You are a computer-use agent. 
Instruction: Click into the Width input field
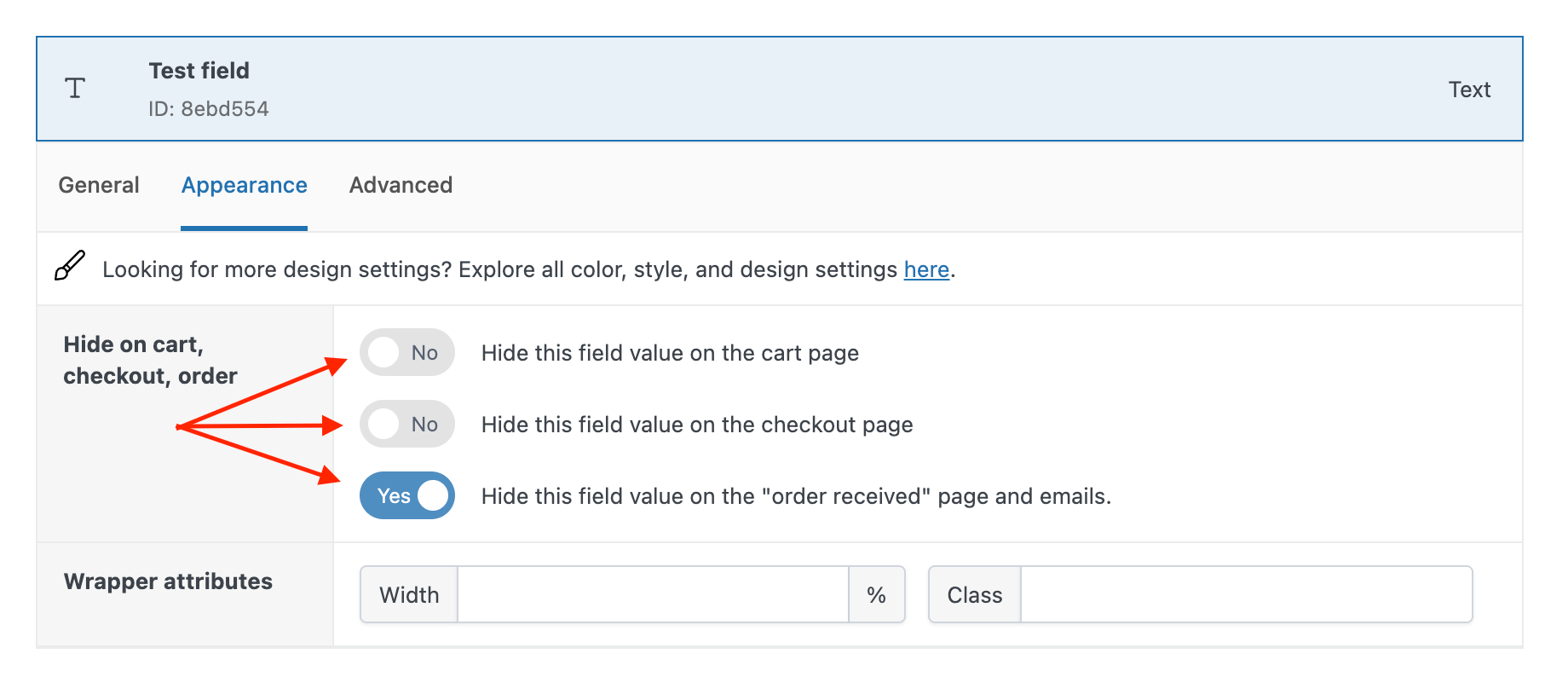click(653, 594)
